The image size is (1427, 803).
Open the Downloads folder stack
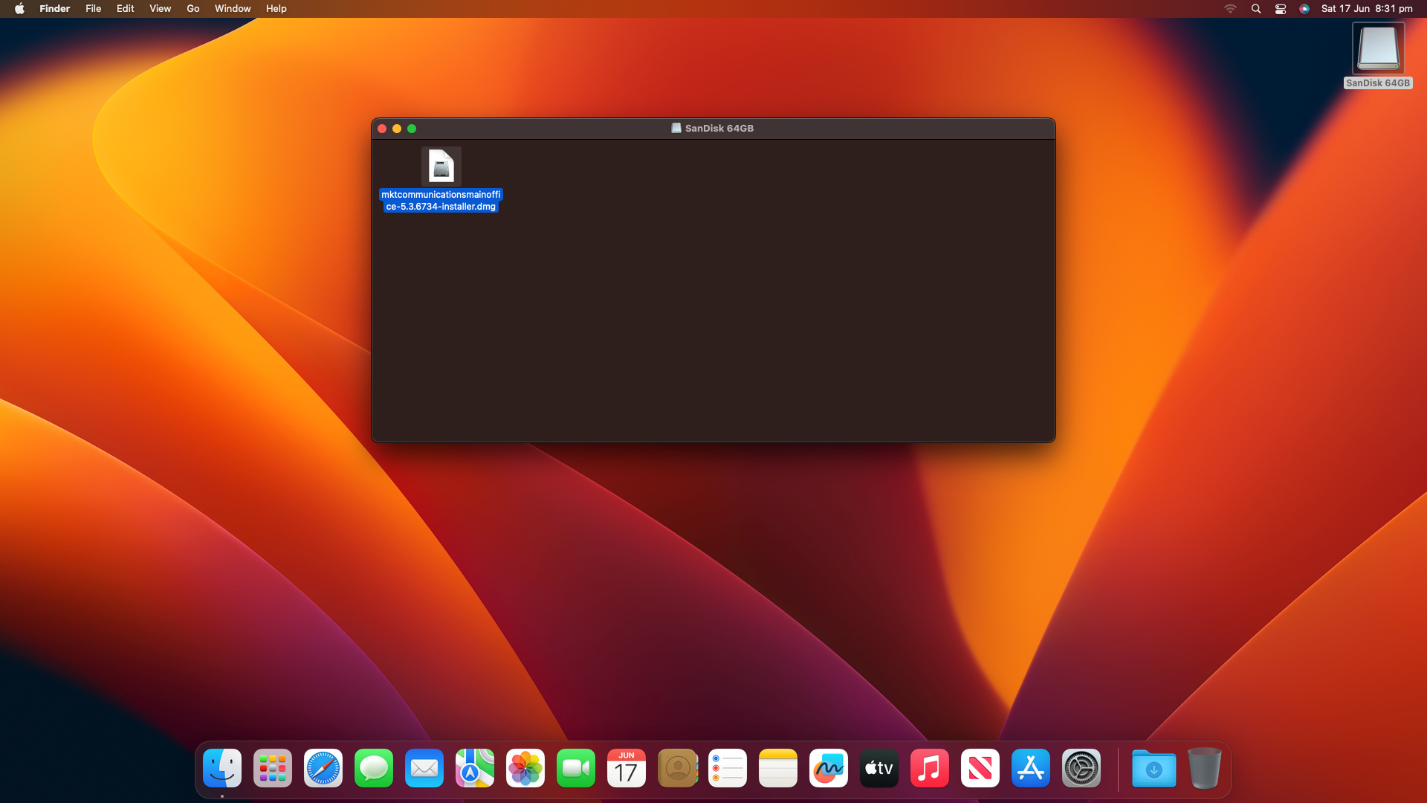(1154, 768)
